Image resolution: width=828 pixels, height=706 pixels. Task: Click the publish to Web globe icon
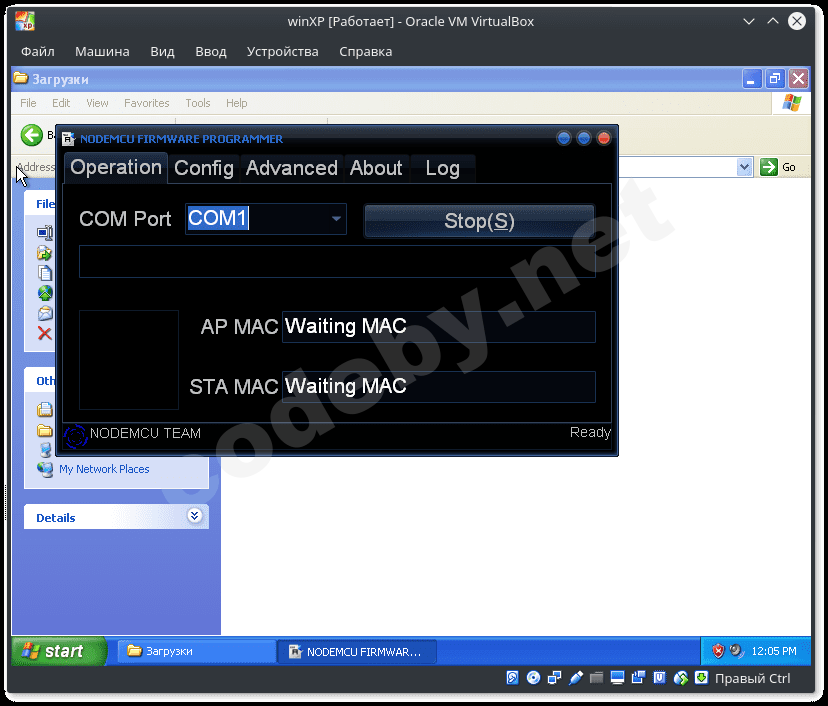tap(45, 293)
